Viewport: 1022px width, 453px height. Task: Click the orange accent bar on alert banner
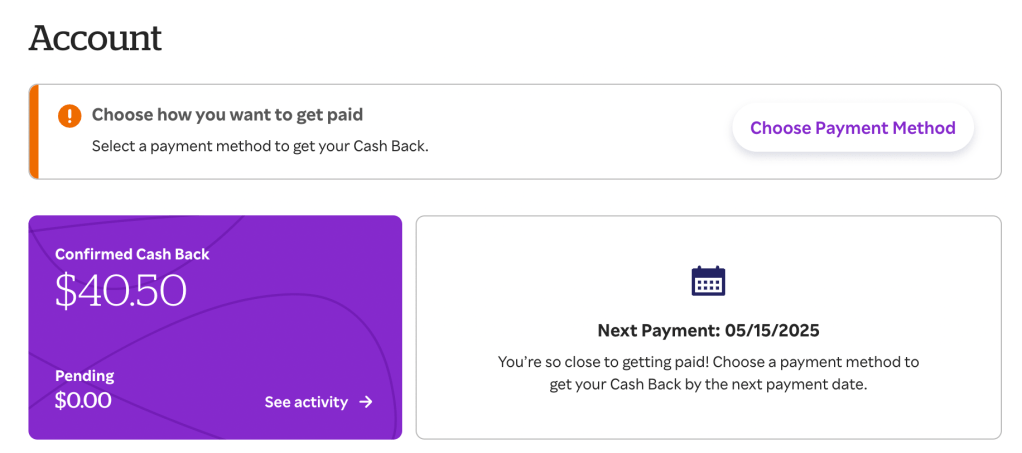[34, 131]
